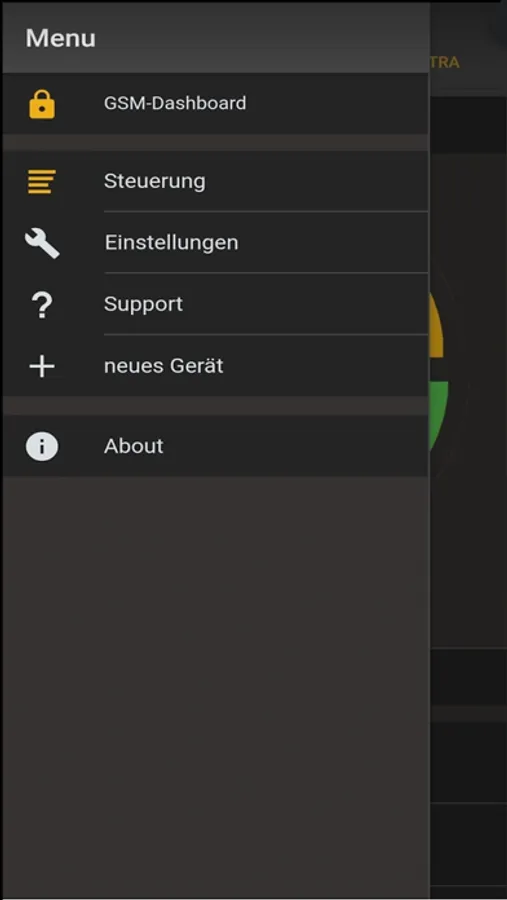This screenshot has height=900, width=507.
Task: Click the Menu title in the drawer header
Action: [60, 38]
